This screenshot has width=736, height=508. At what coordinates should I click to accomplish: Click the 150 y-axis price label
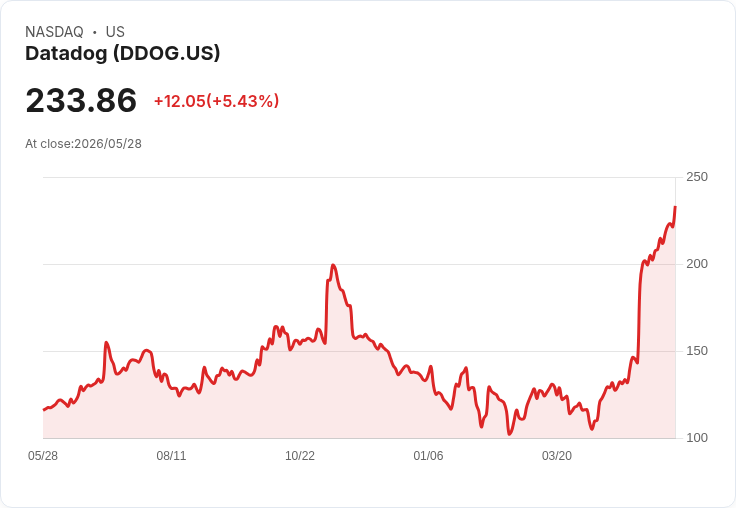pos(697,351)
